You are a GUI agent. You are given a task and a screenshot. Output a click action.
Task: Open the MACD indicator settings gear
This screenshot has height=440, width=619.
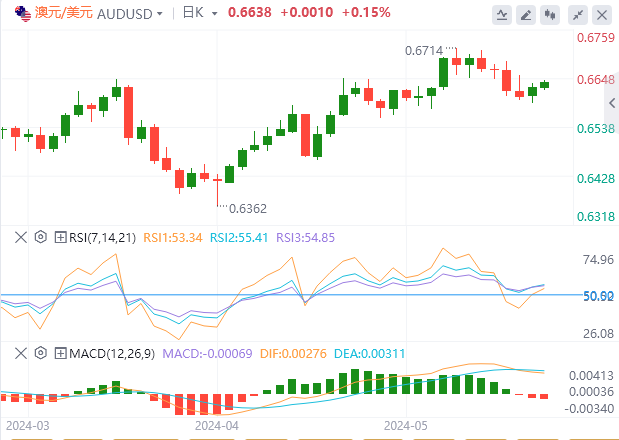(x=40, y=352)
